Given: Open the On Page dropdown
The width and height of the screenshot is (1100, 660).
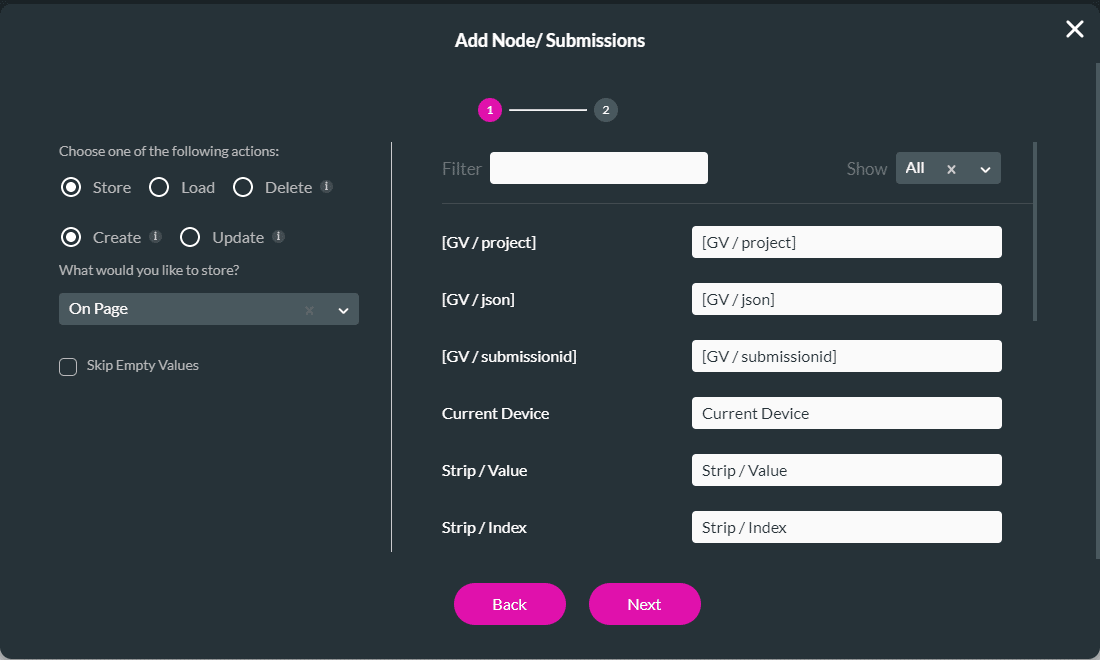Looking at the screenshot, I should point(343,309).
